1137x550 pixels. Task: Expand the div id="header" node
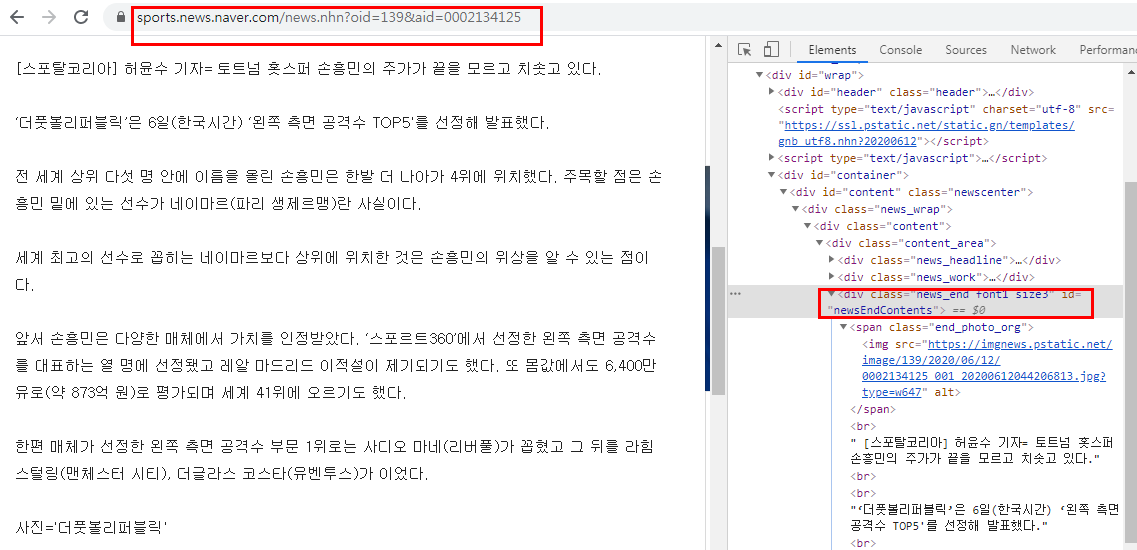[x=772, y=92]
